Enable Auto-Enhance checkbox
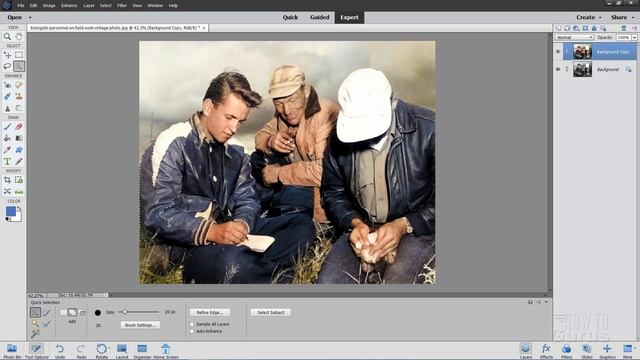Viewport: 640px width, 360px height. click(192, 331)
